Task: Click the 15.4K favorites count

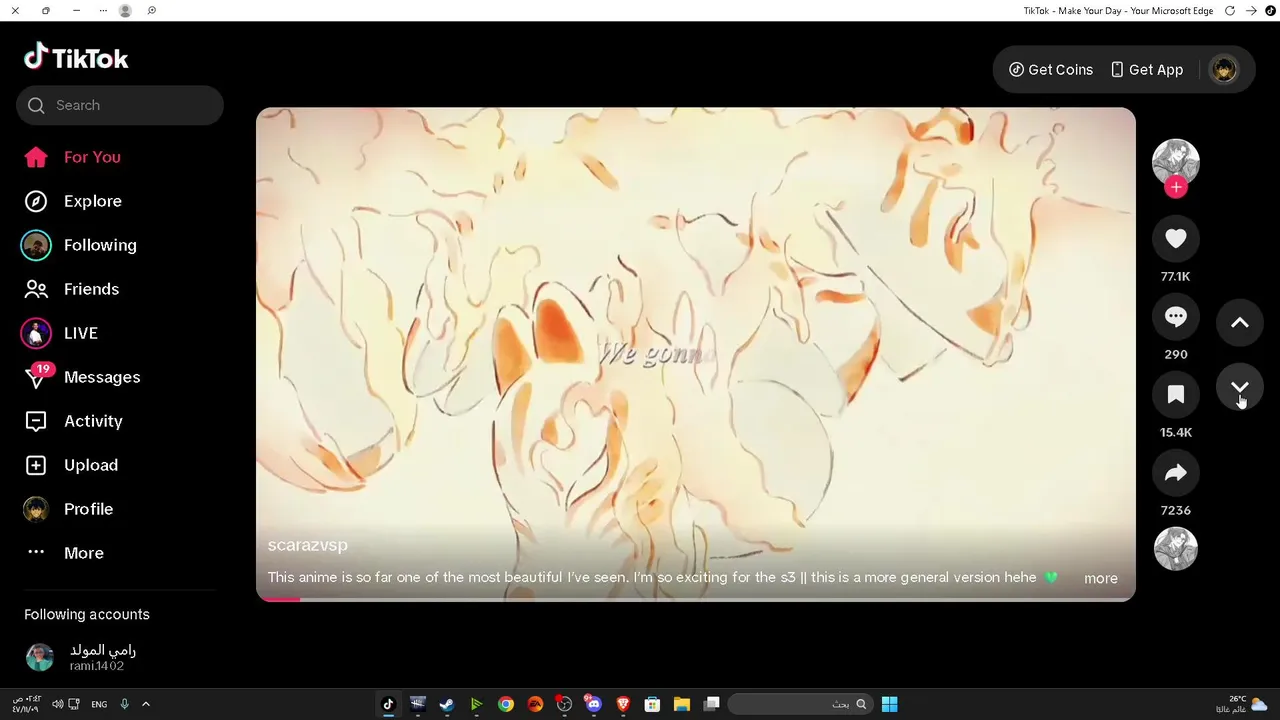Action: point(1176,432)
